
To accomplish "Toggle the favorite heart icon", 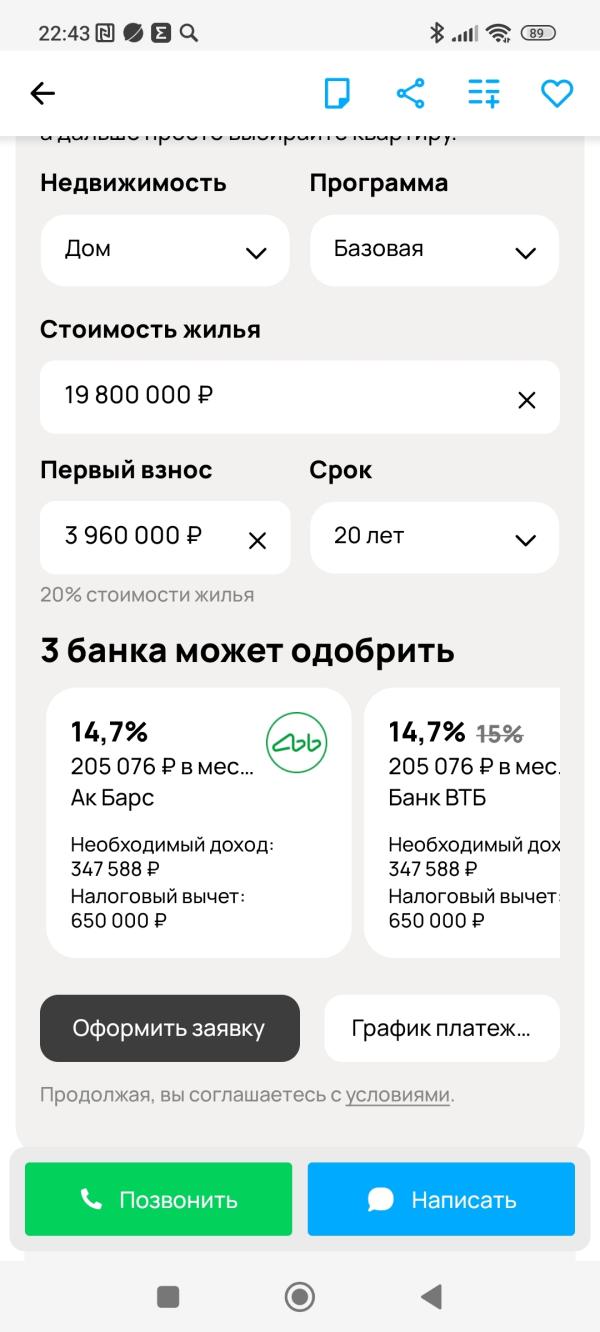I will 557,94.
